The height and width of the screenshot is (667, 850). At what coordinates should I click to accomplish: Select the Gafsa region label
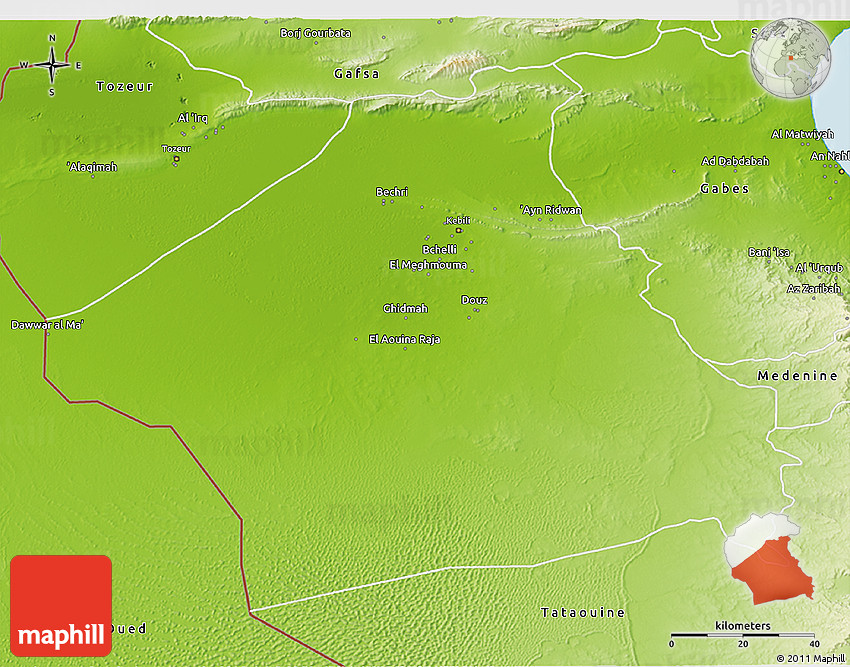(x=357, y=74)
